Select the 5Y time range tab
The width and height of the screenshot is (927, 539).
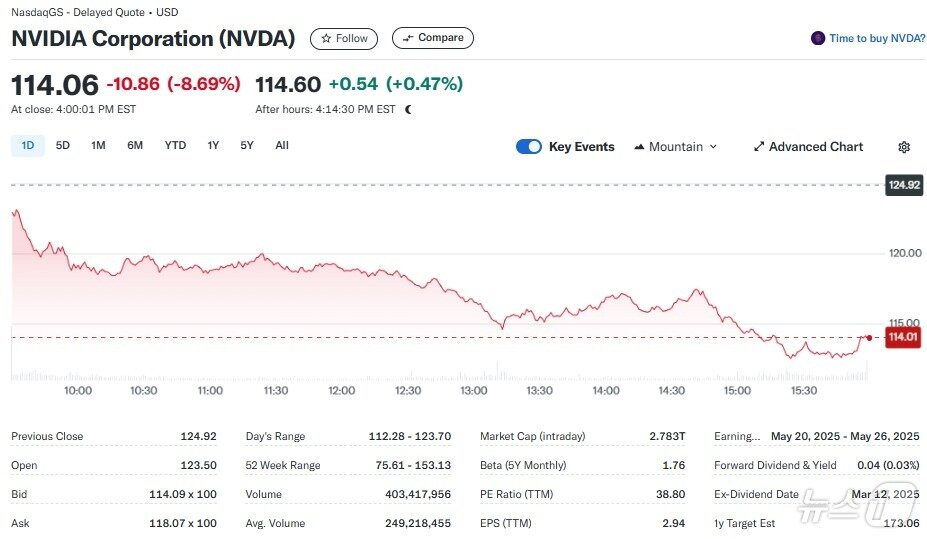click(x=247, y=146)
